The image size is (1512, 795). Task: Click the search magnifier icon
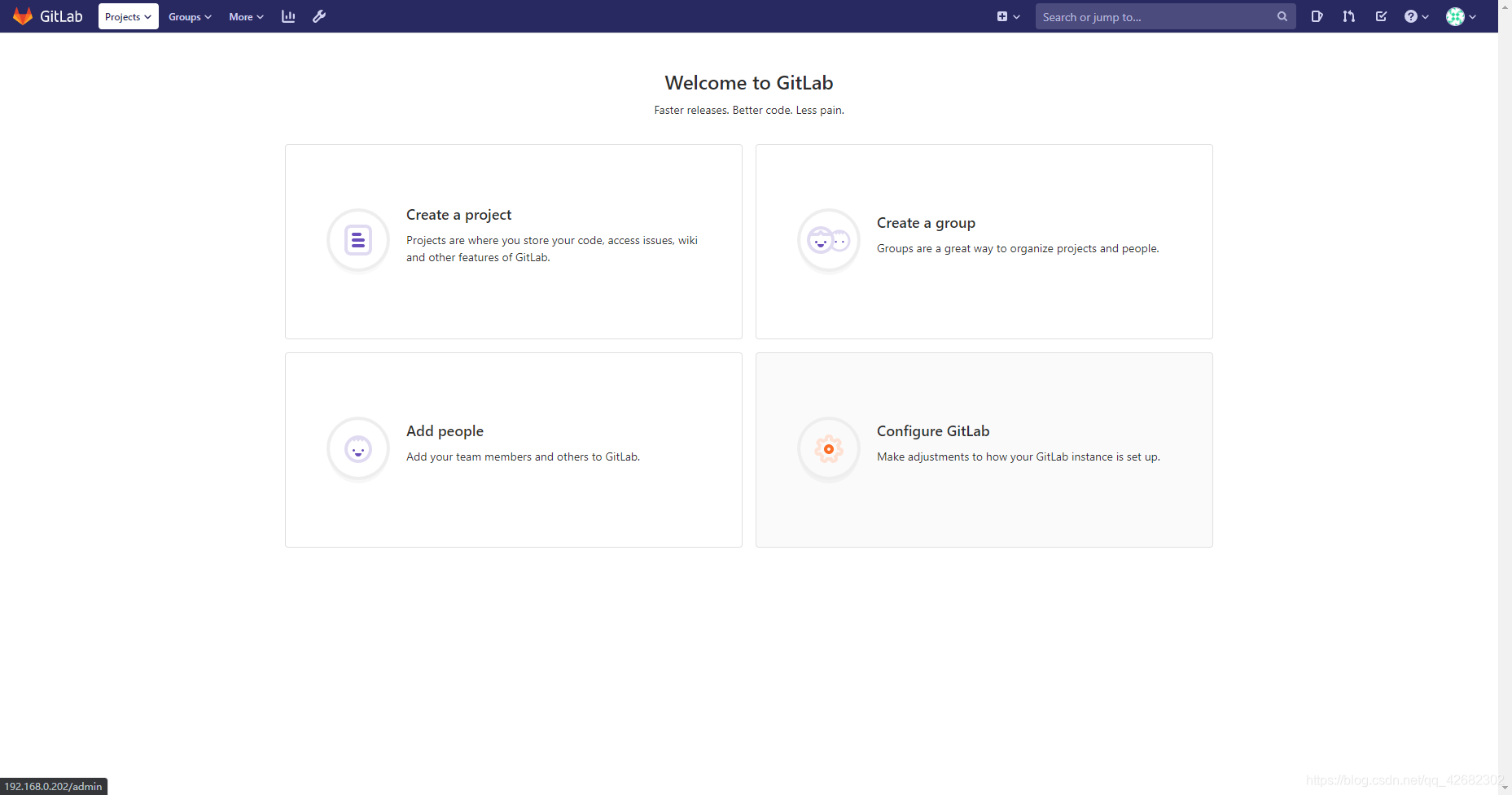1282,16
